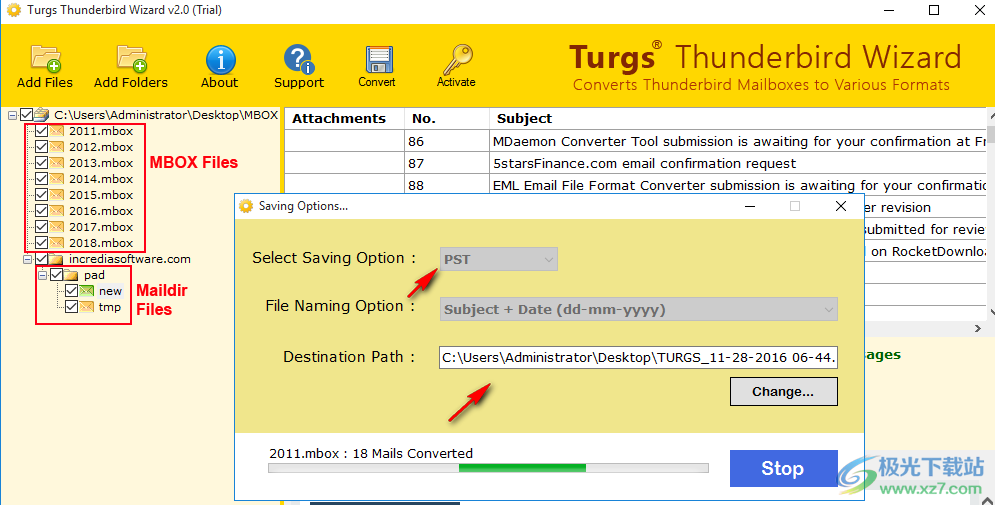Click the No. cell 87
Image resolution: width=995 pixels, height=505 pixels.
pyautogui.click(x=447, y=164)
